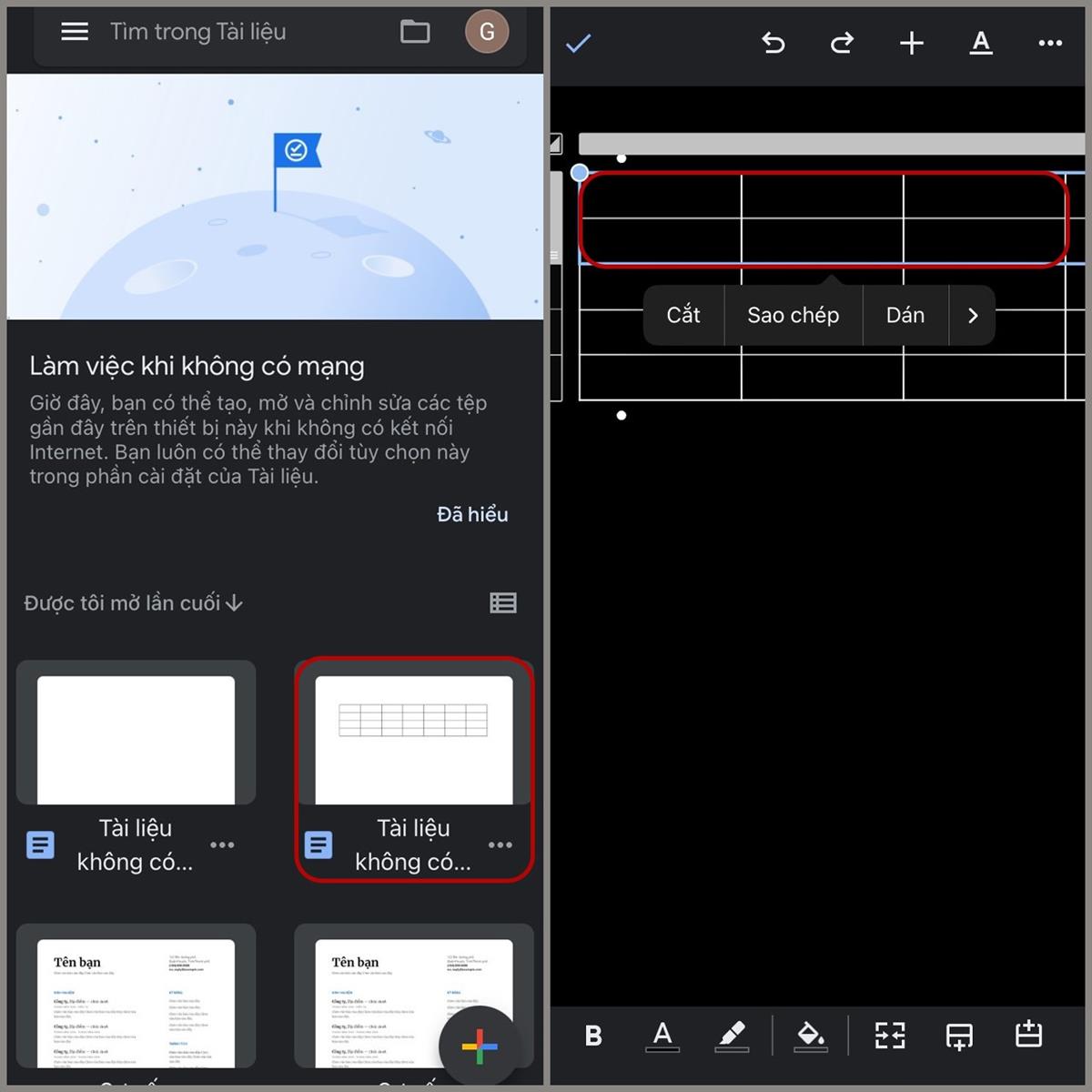Toggle bold formatting
Viewport: 1092px width, 1092px height.
592,1036
